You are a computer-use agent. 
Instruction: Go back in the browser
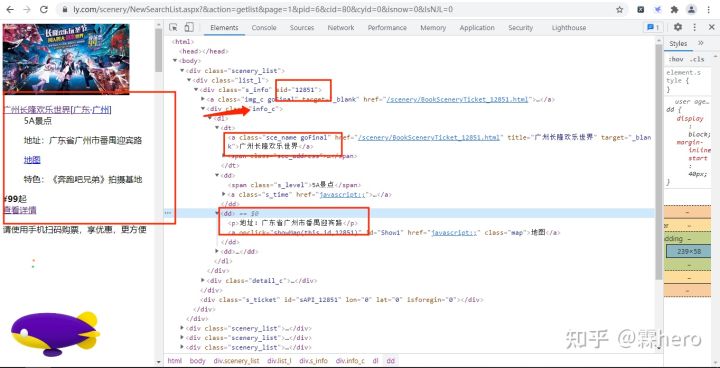pos(10,9)
